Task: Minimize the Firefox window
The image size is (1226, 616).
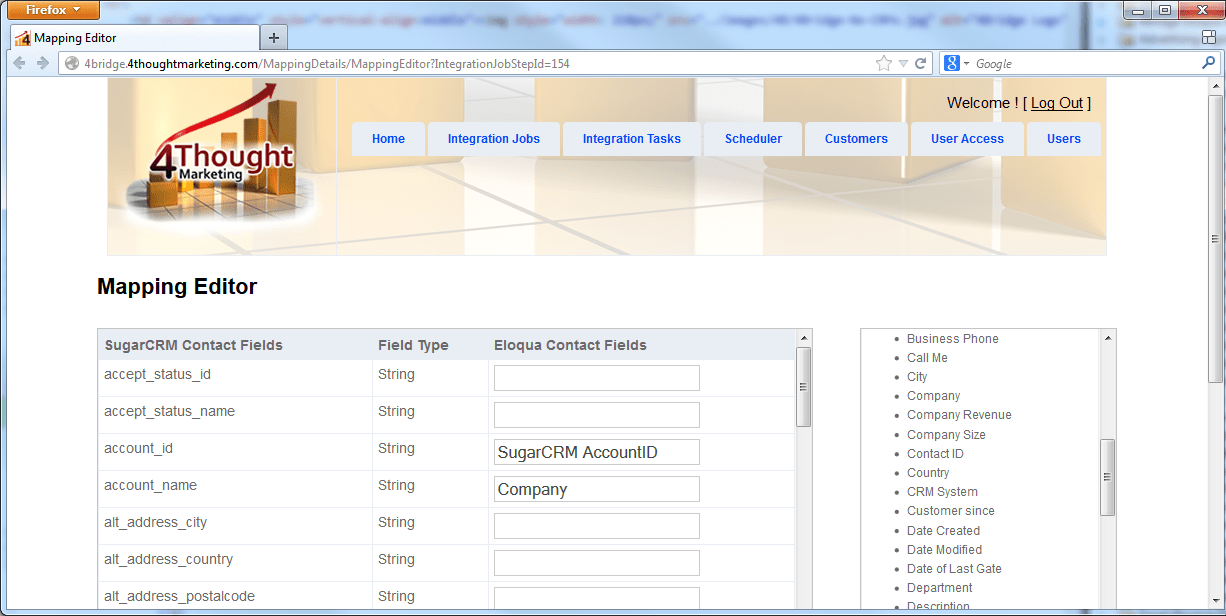Action: point(1139,10)
